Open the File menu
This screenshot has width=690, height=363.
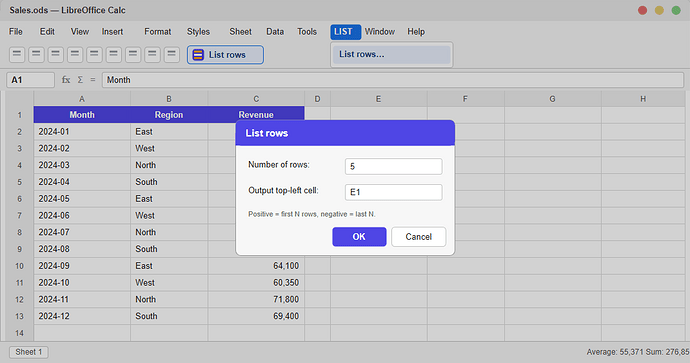coord(16,32)
